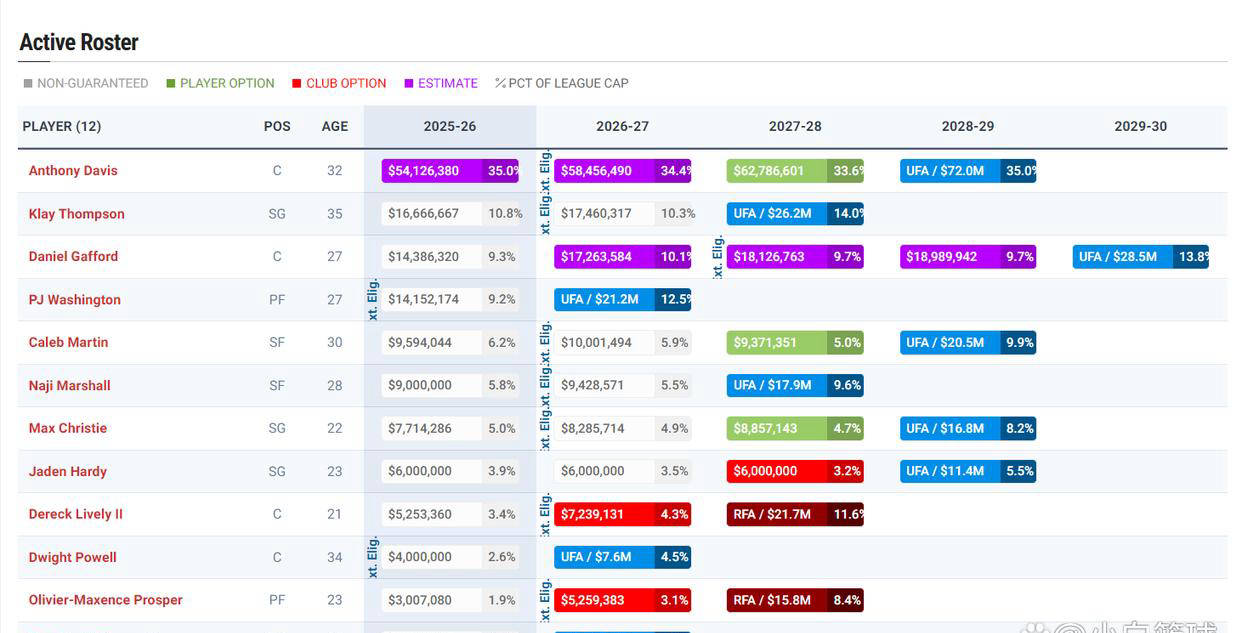This screenshot has width=1242, height=633.
Task: Click Gafford $18,989,942 estimate cell
Action: click(968, 257)
